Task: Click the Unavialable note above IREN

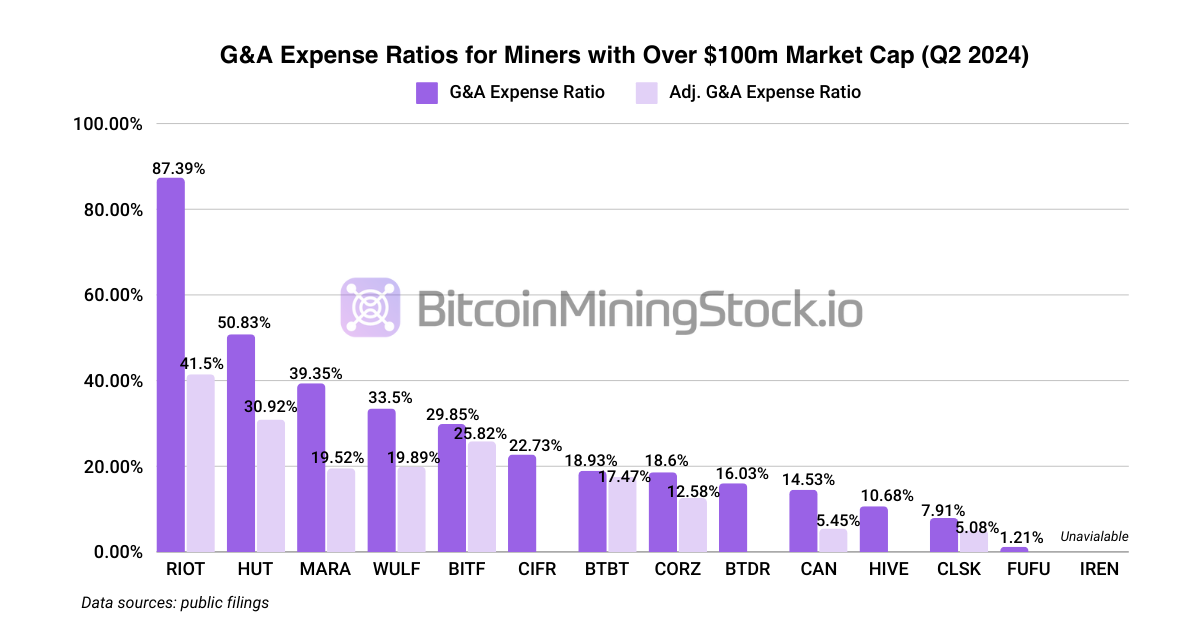Action: point(1095,537)
